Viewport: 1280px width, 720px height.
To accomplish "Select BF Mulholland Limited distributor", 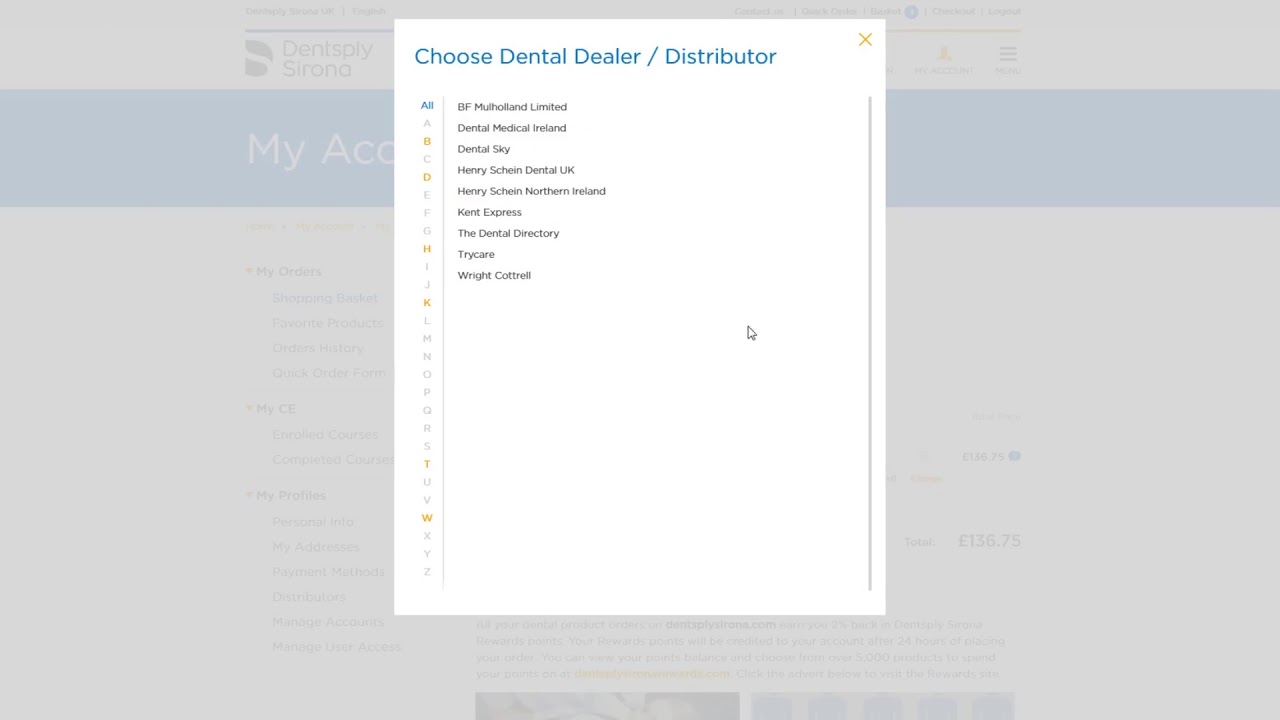I will pos(512,107).
